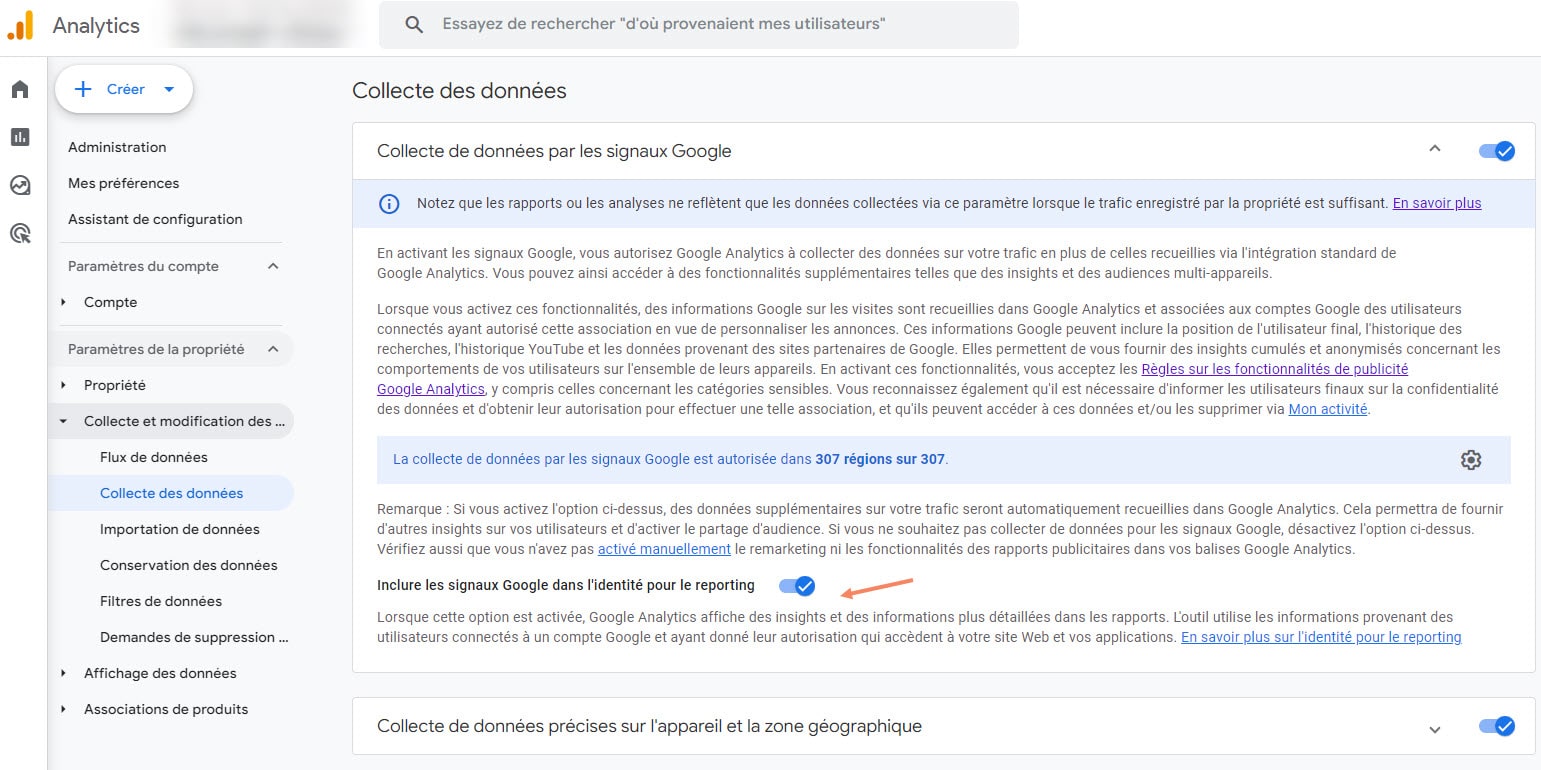Click the Analytics product name

point(96,26)
